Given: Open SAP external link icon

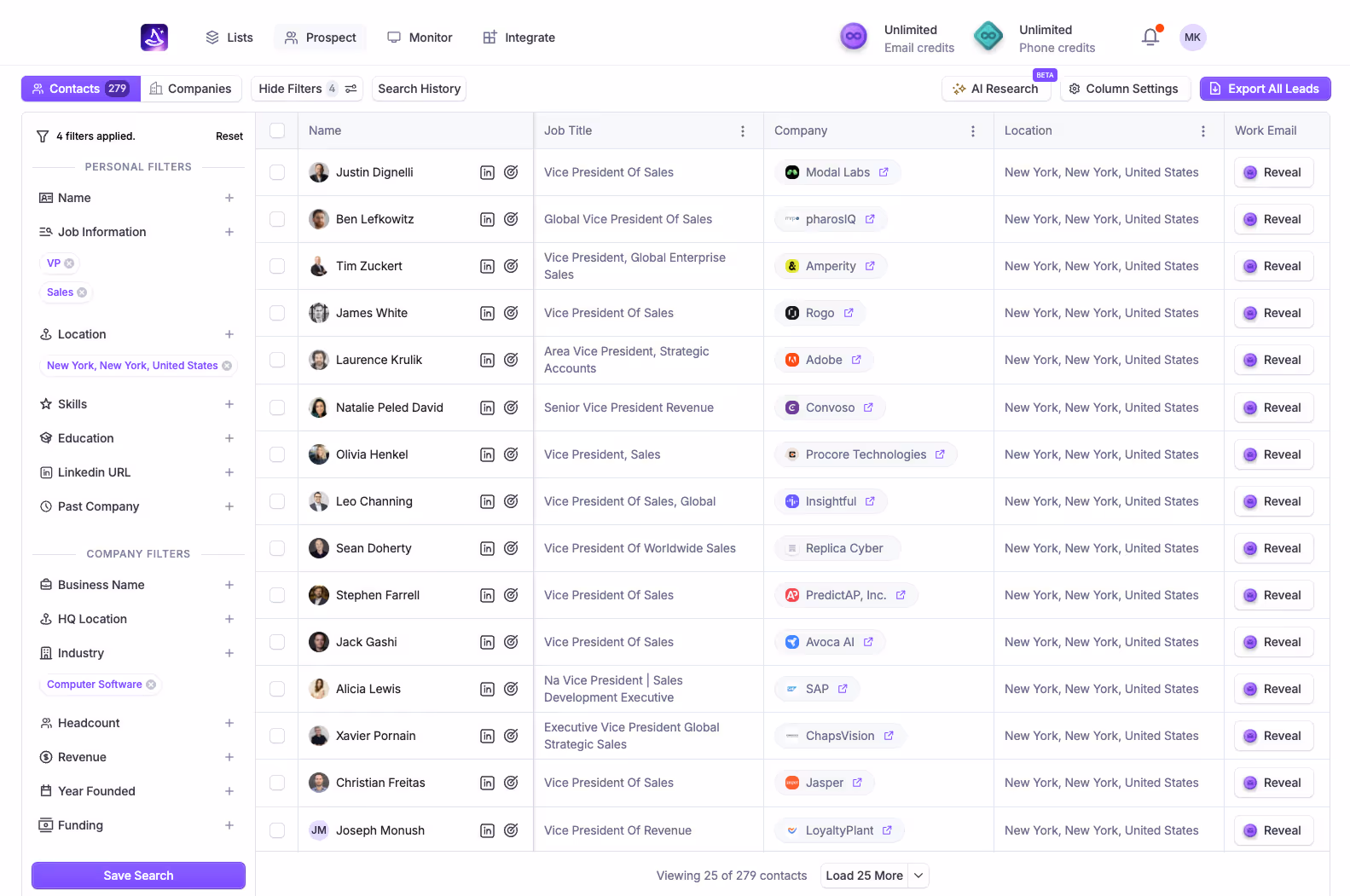Looking at the screenshot, I should point(843,689).
